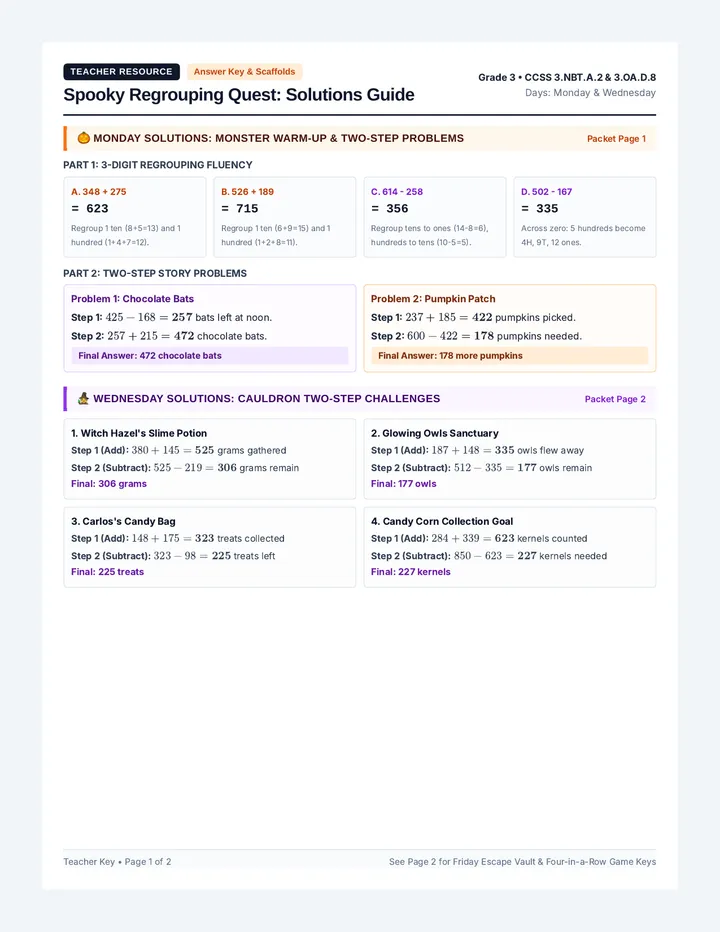Select the Packet Page 1 label
Viewport: 720px width, 932px height.
coord(616,138)
